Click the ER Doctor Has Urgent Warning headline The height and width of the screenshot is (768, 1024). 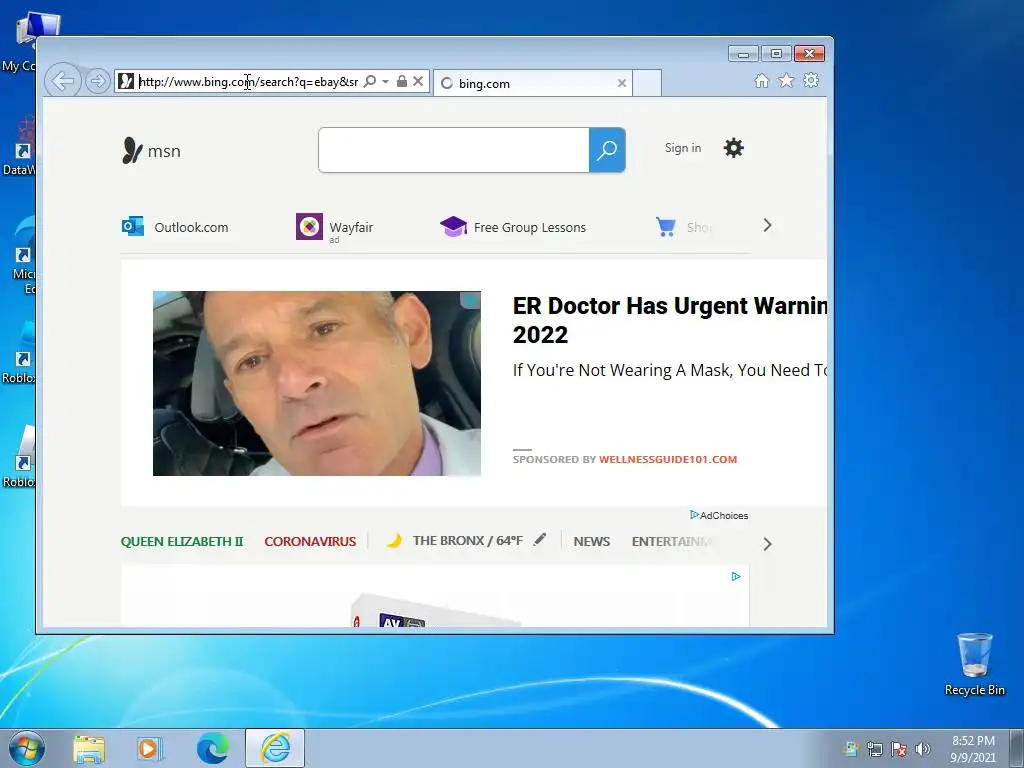(669, 320)
